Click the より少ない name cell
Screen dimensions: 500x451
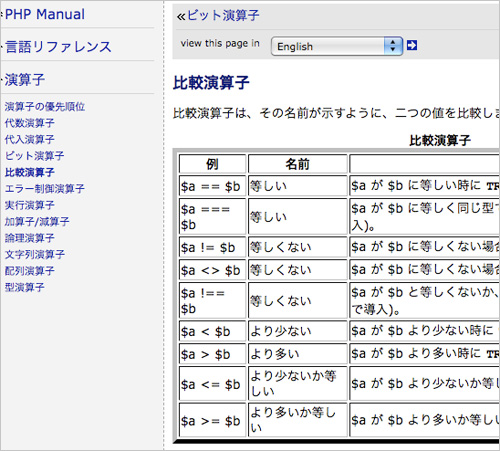(298, 331)
